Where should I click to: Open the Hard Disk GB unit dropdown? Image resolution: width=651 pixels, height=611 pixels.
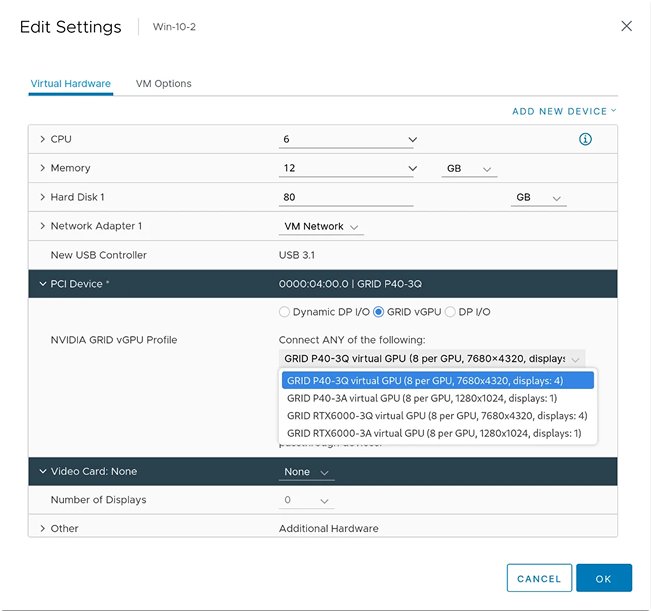click(538, 198)
